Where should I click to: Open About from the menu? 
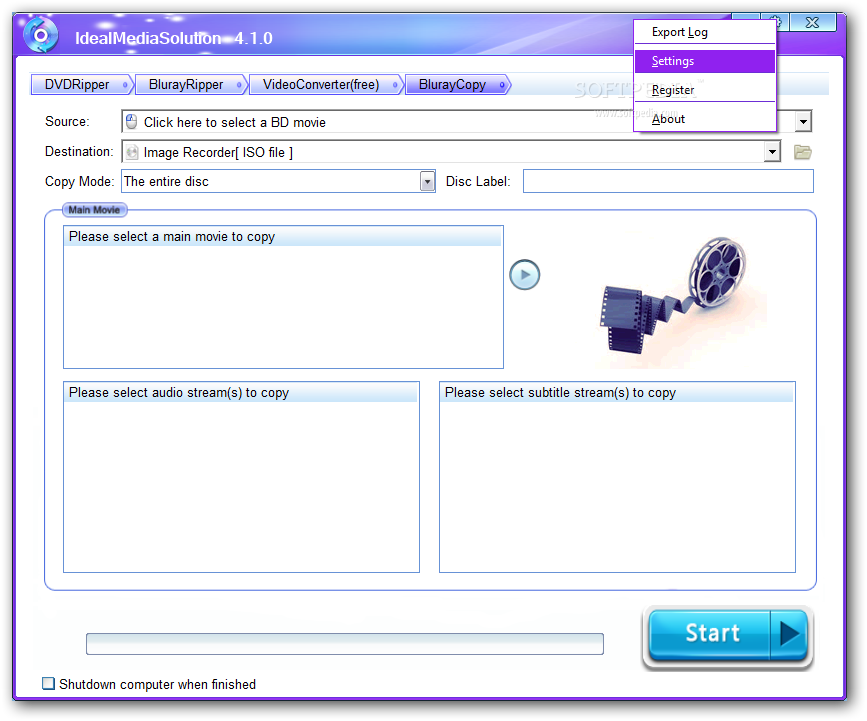coord(705,119)
